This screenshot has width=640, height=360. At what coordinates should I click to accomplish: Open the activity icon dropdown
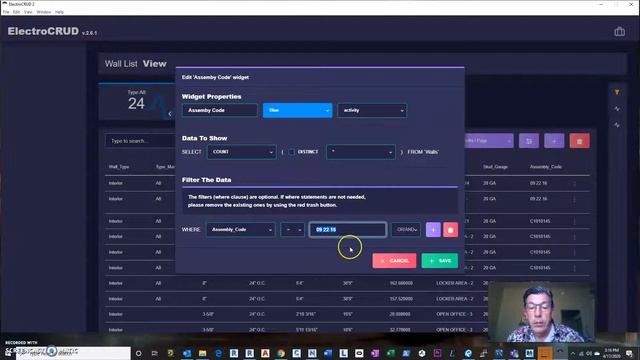pos(372,110)
